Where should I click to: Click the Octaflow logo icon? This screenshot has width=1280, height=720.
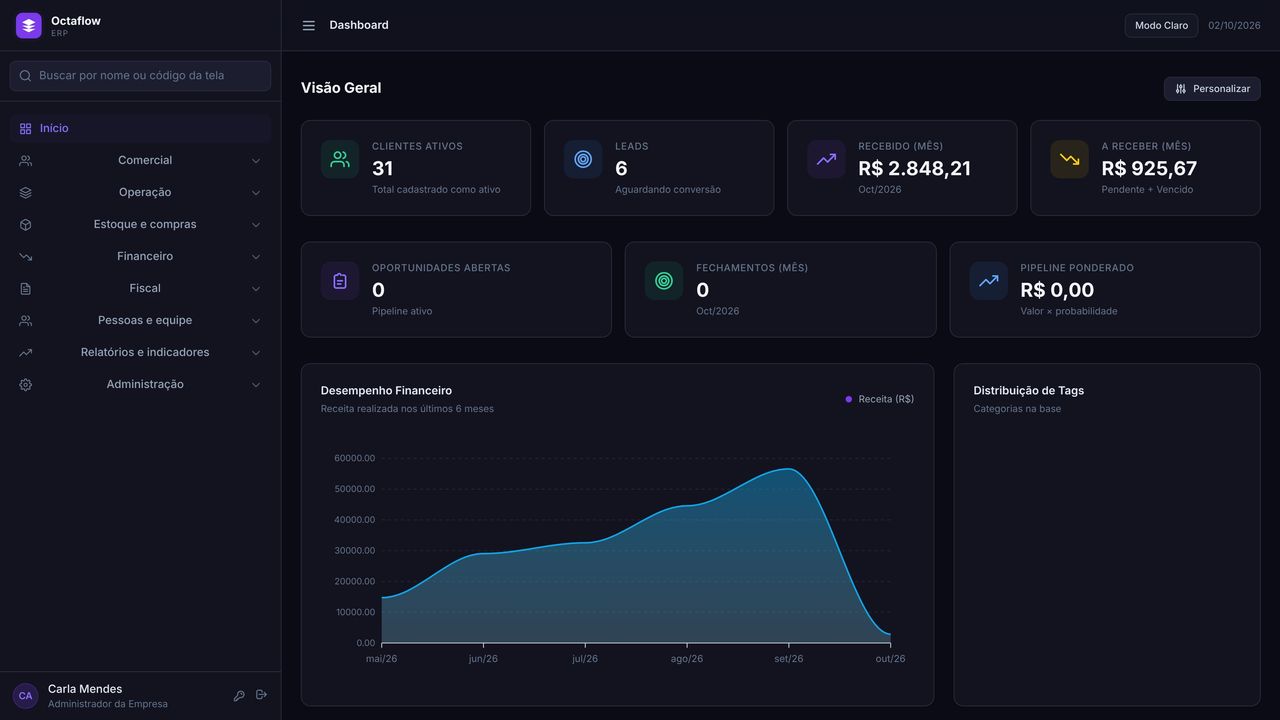click(29, 26)
